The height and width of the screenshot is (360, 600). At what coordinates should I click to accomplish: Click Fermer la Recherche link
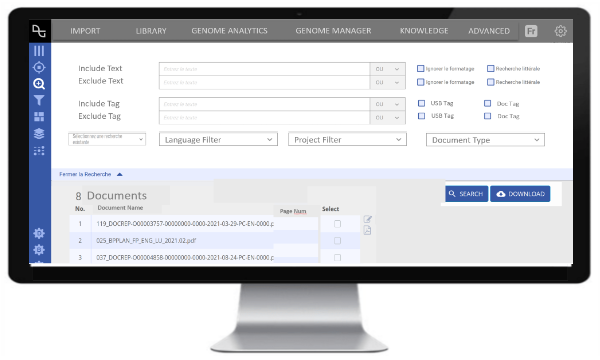pos(85,174)
